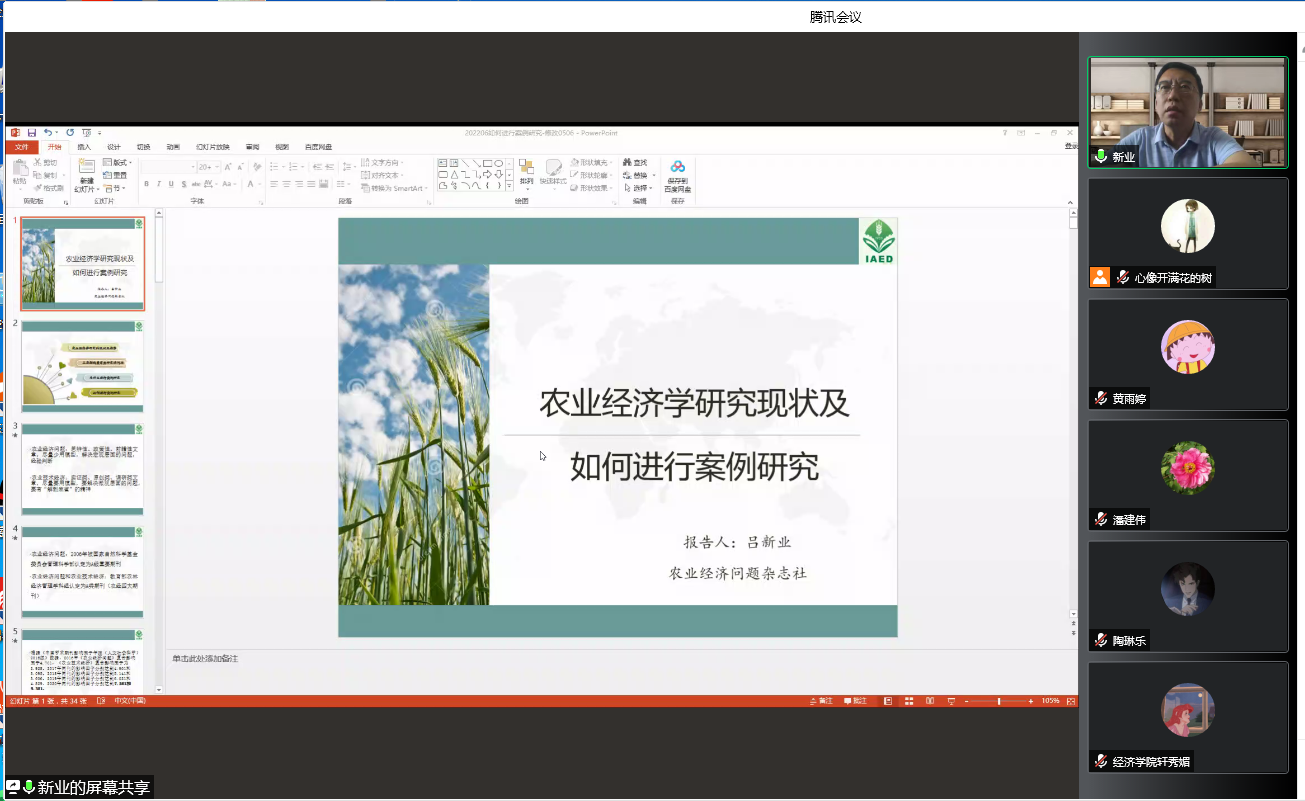Open the File (文件) tab
The height and width of the screenshot is (801, 1305).
pos(20,147)
